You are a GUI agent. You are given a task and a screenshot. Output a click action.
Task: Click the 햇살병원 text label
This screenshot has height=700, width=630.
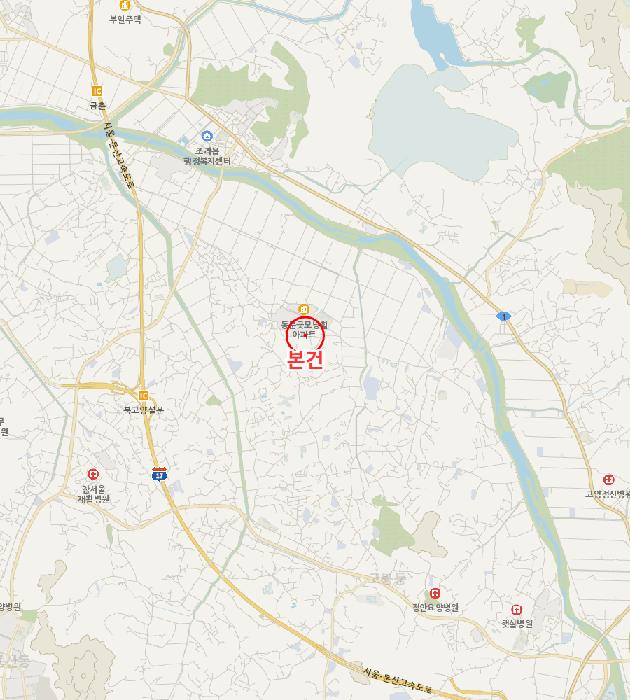click(517, 623)
